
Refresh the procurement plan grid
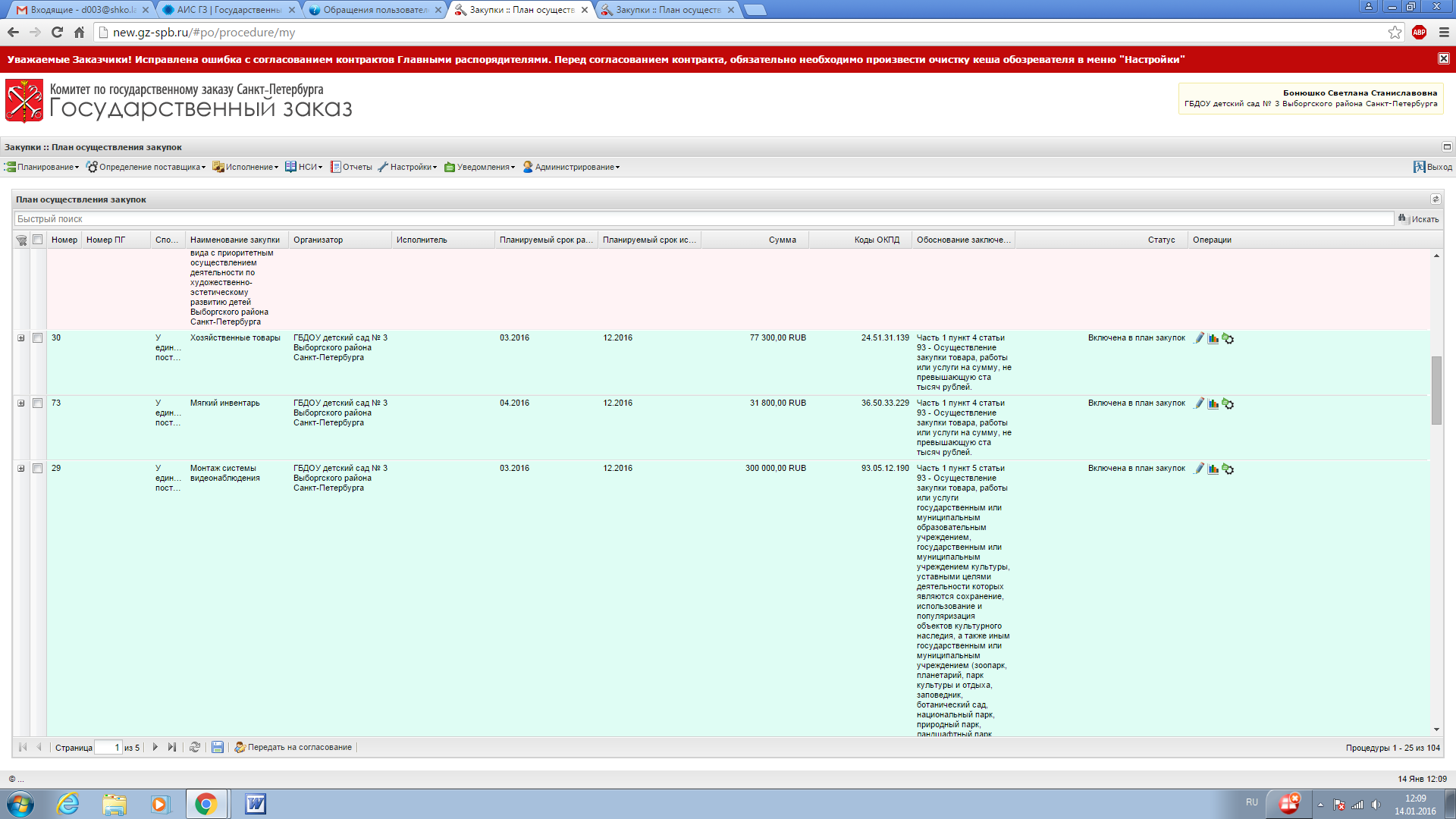point(195,747)
